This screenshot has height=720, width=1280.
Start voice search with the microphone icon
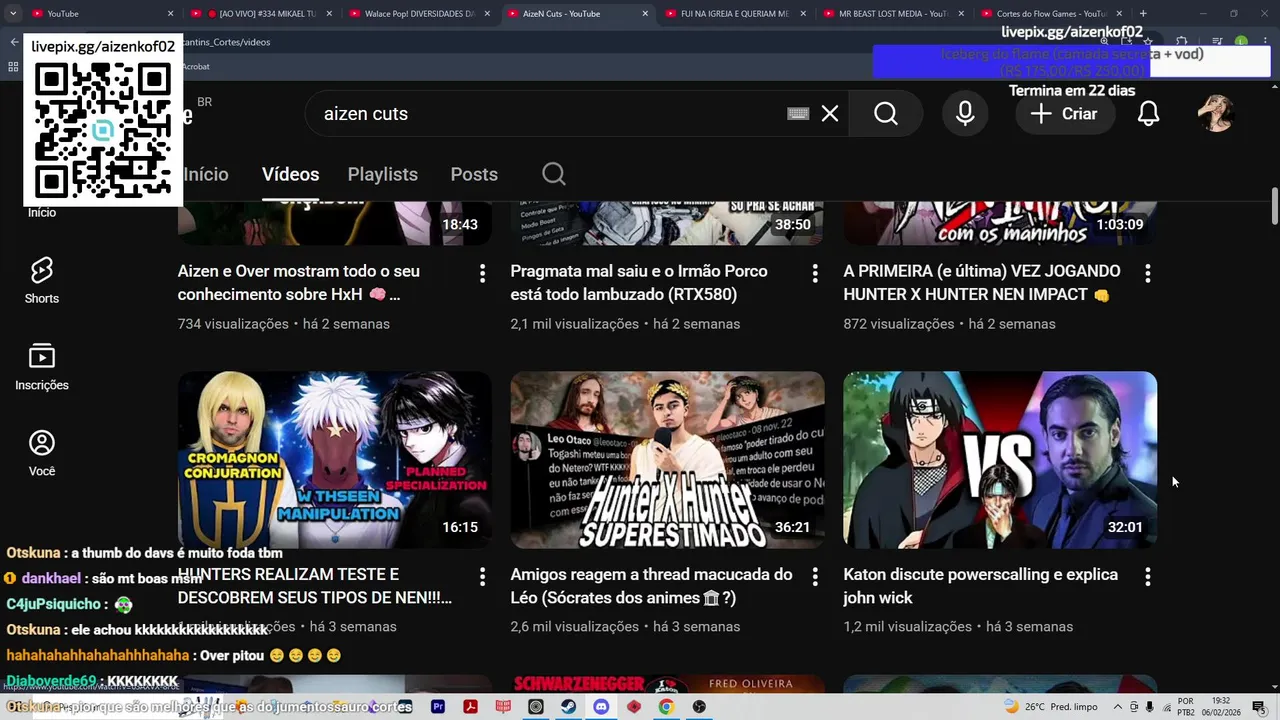pos(965,114)
